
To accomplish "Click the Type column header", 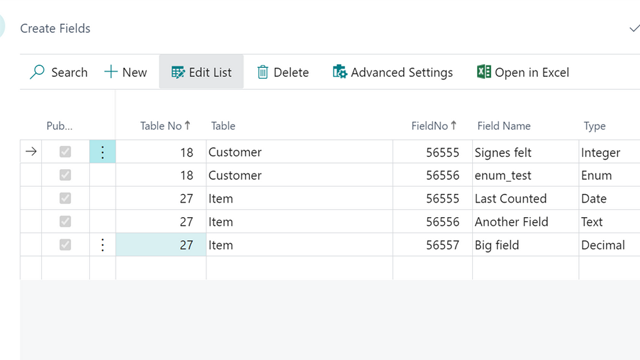I will click(594, 126).
